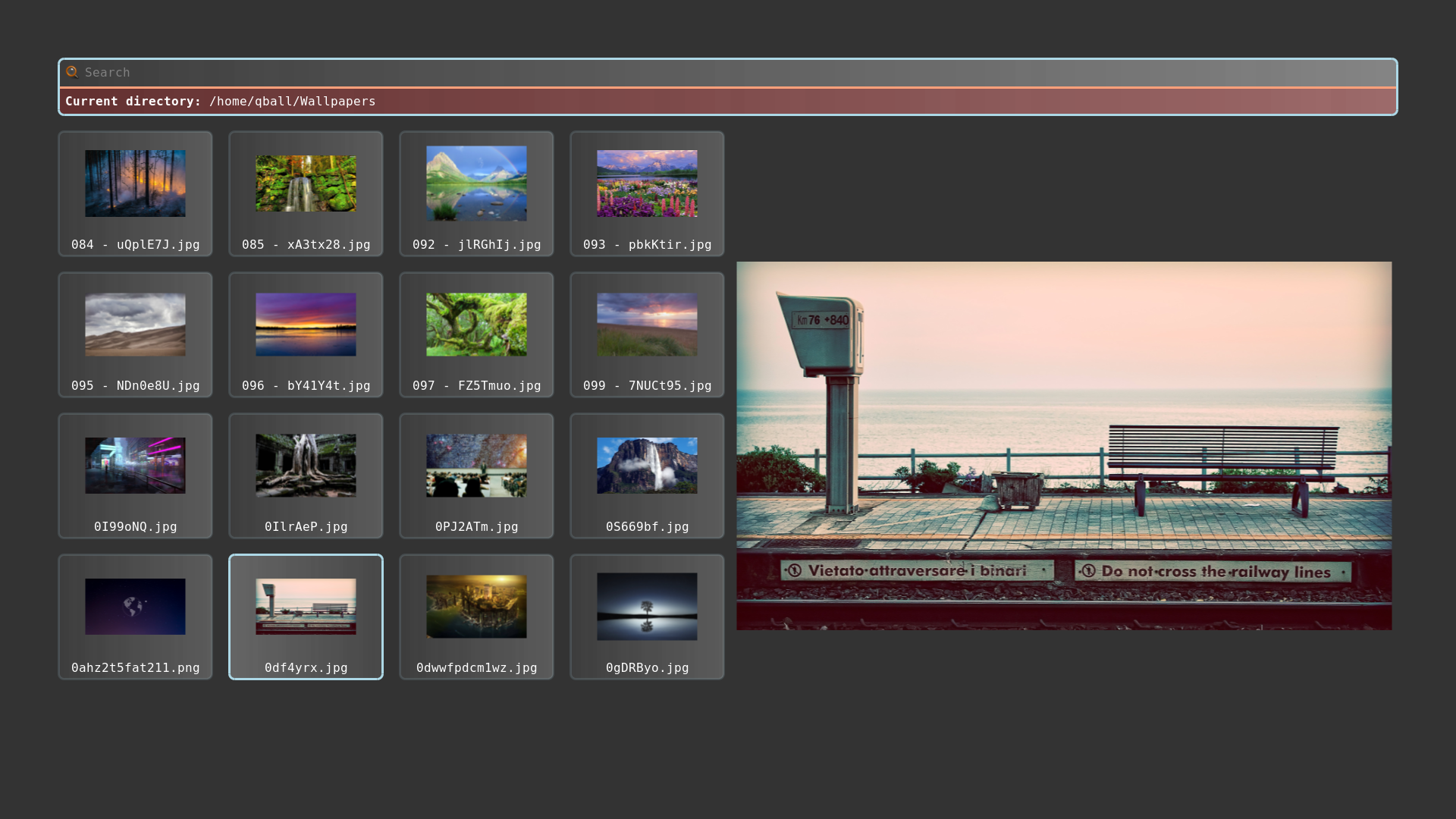The image size is (1456, 819).
Task: Pick the wildflower wallpaper 093 - pbkKtir.jpg
Action: pos(647,194)
